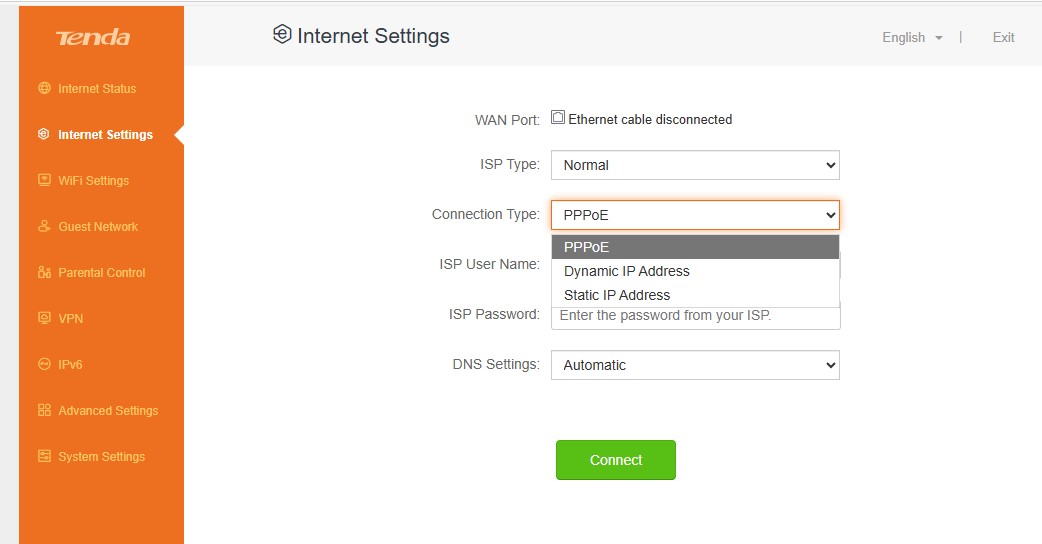
Task: Collapse the Connection Type dropdown
Action: (695, 215)
